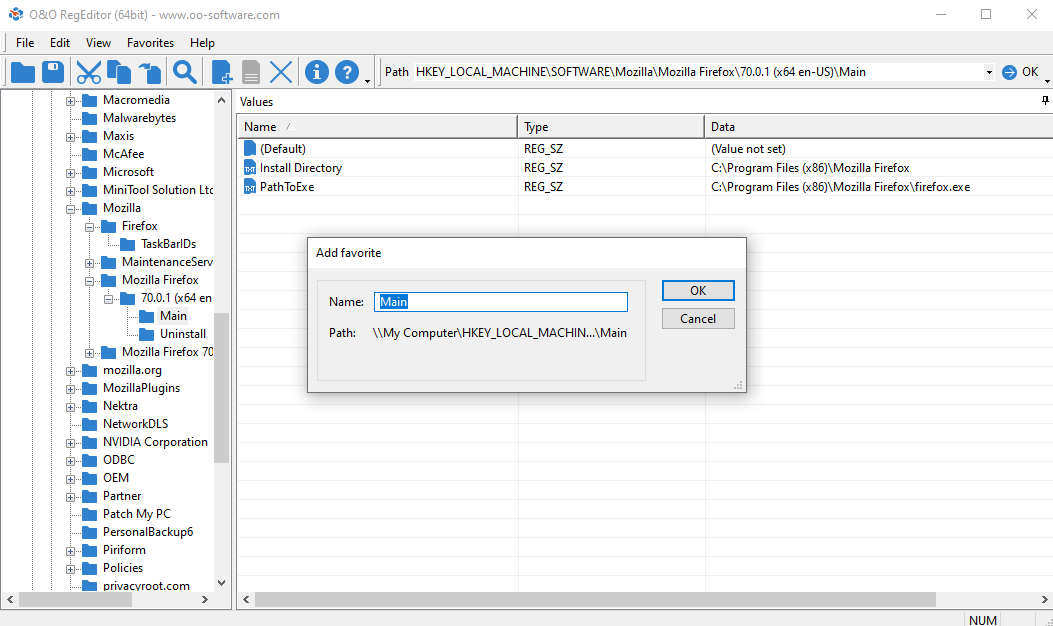
Task: Select the NetworkDLS key
Action: pyautogui.click(x=135, y=424)
